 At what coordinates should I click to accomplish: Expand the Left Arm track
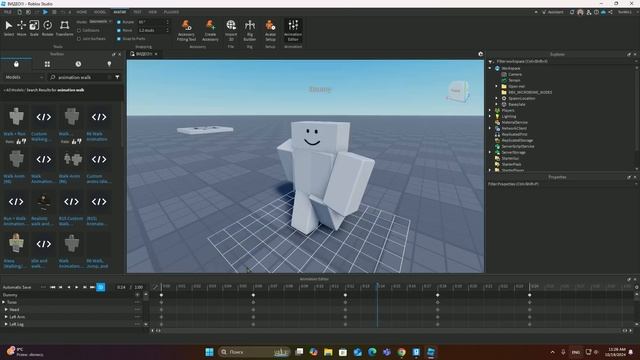pos(6,317)
